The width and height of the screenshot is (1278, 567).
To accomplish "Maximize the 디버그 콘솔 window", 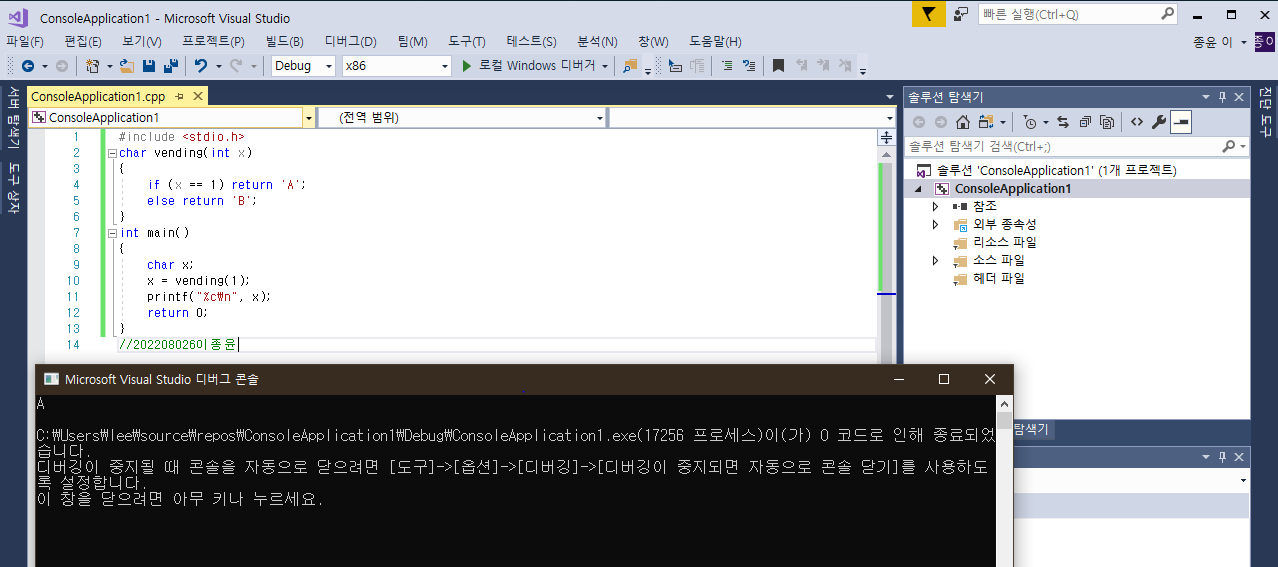I will click(x=943, y=379).
